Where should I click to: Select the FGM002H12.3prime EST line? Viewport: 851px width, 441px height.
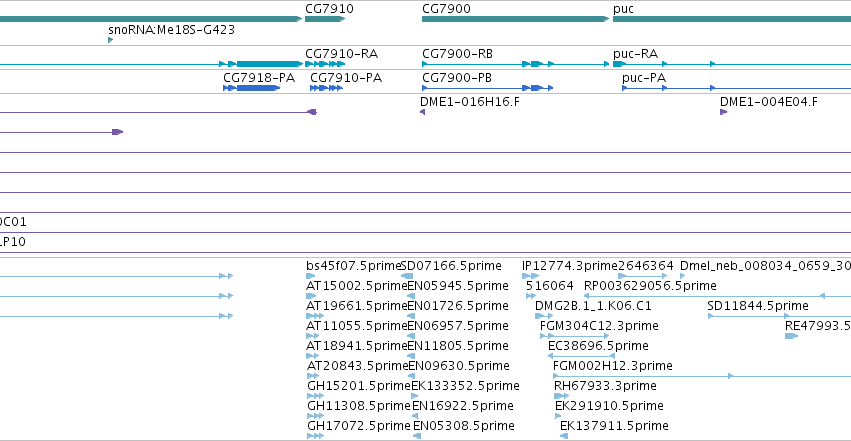click(702, 376)
